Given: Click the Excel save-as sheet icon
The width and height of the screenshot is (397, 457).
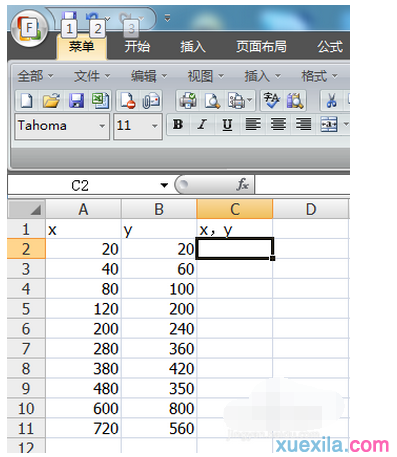Looking at the screenshot, I should click(x=100, y=100).
